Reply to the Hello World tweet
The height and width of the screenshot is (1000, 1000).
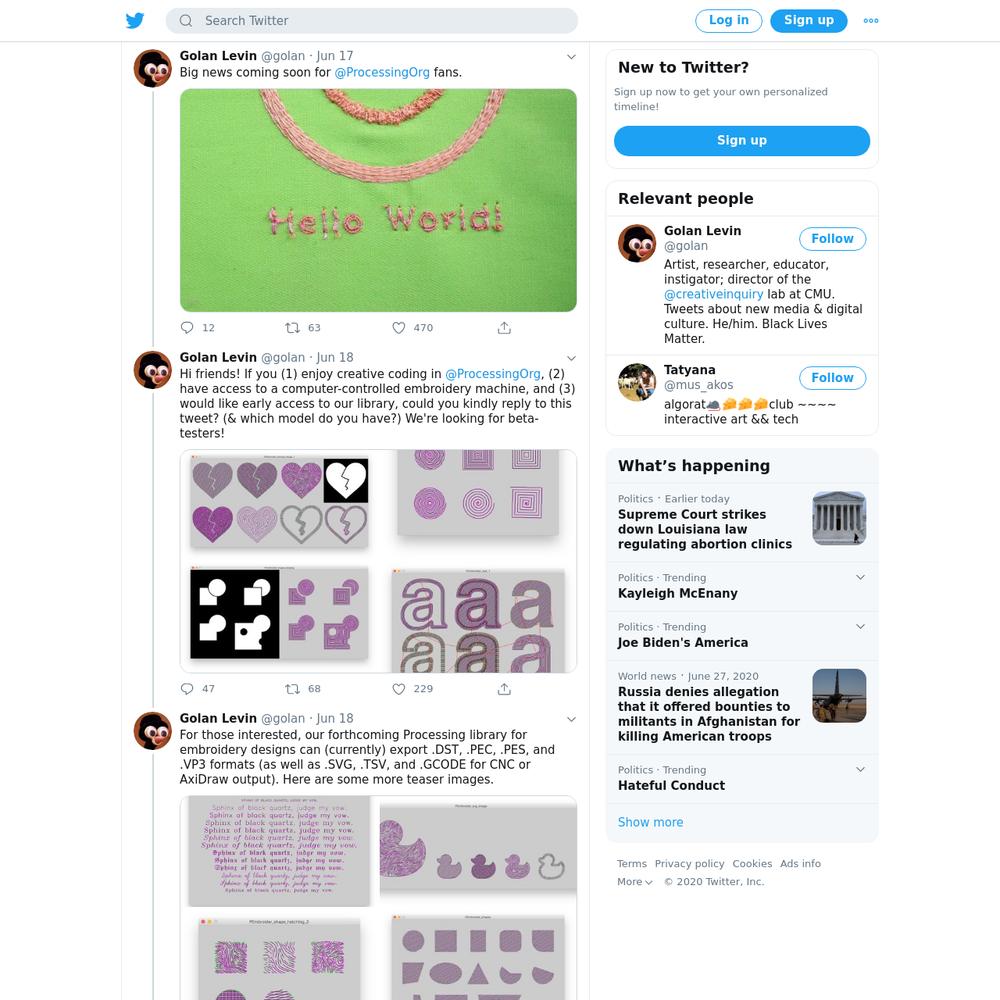pyautogui.click(x=187, y=328)
